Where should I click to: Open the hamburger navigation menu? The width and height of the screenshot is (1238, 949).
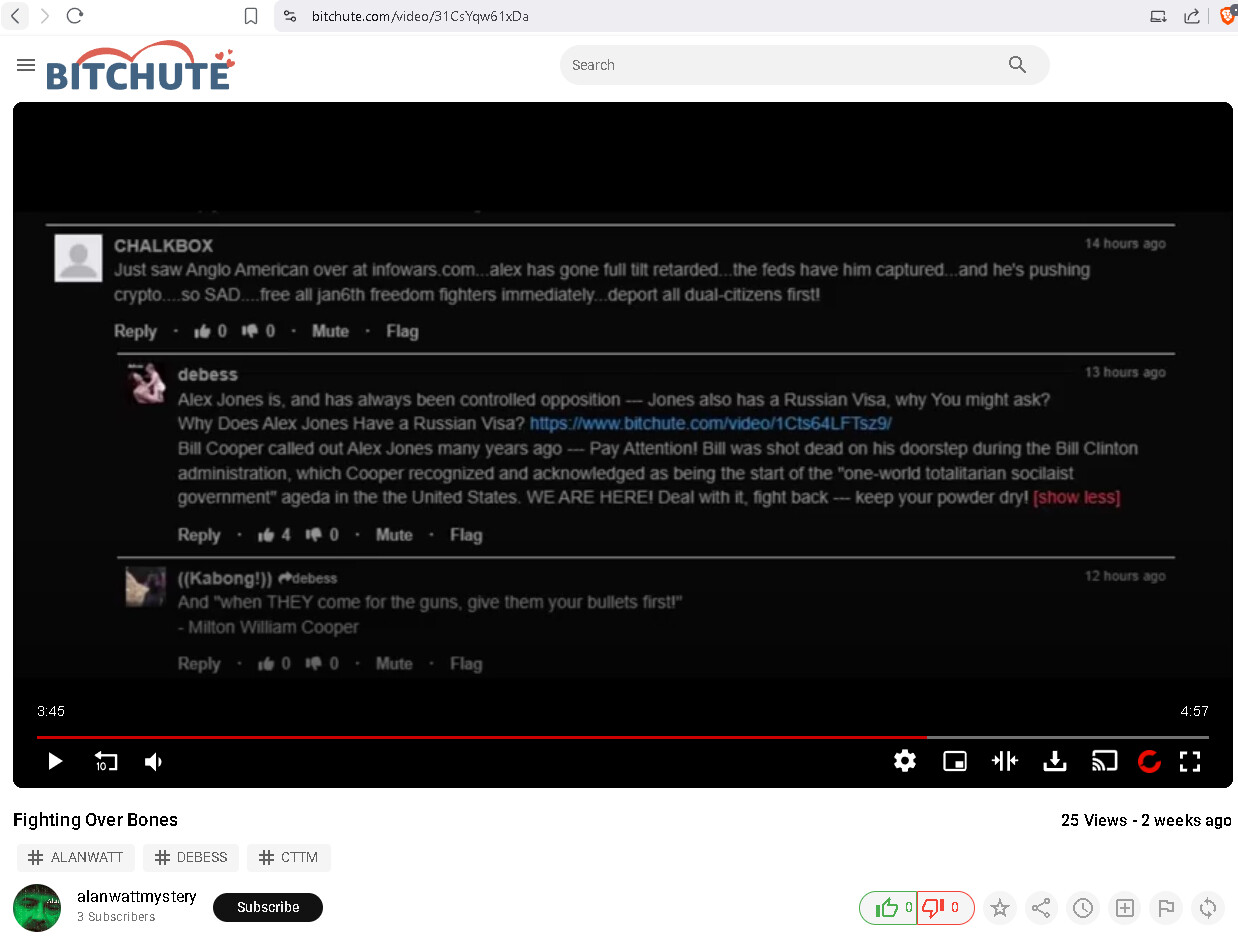click(26, 65)
